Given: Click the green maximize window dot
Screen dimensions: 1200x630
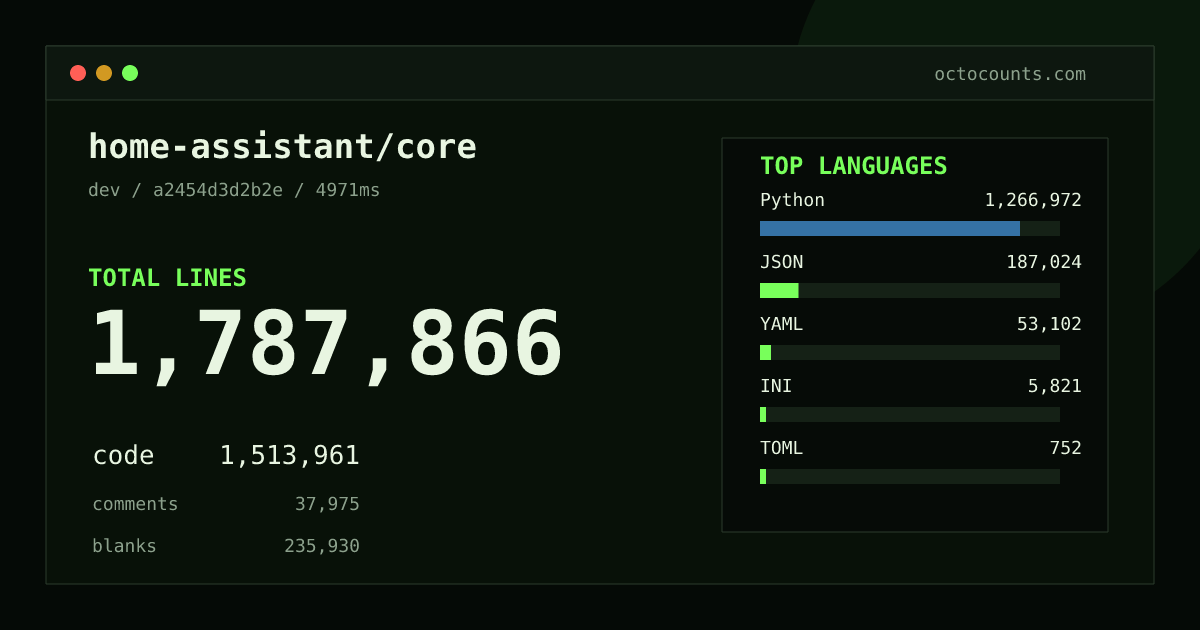Looking at the screenshot, I should 130,73.
